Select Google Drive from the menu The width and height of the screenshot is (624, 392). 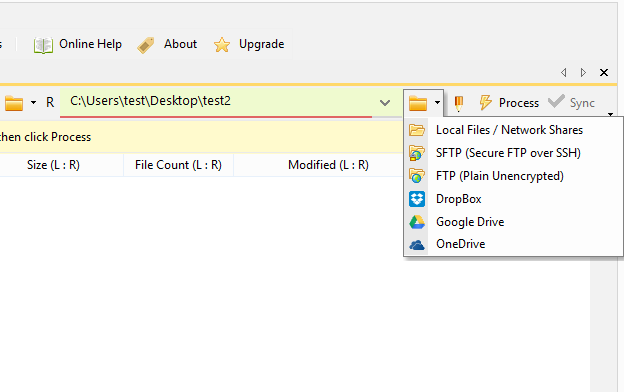(513, 222)
